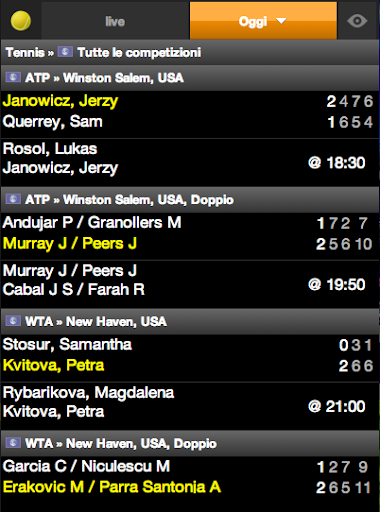Select the Oggi tab
The width and height of the screenshot is (380, 512).
point(263,21)
